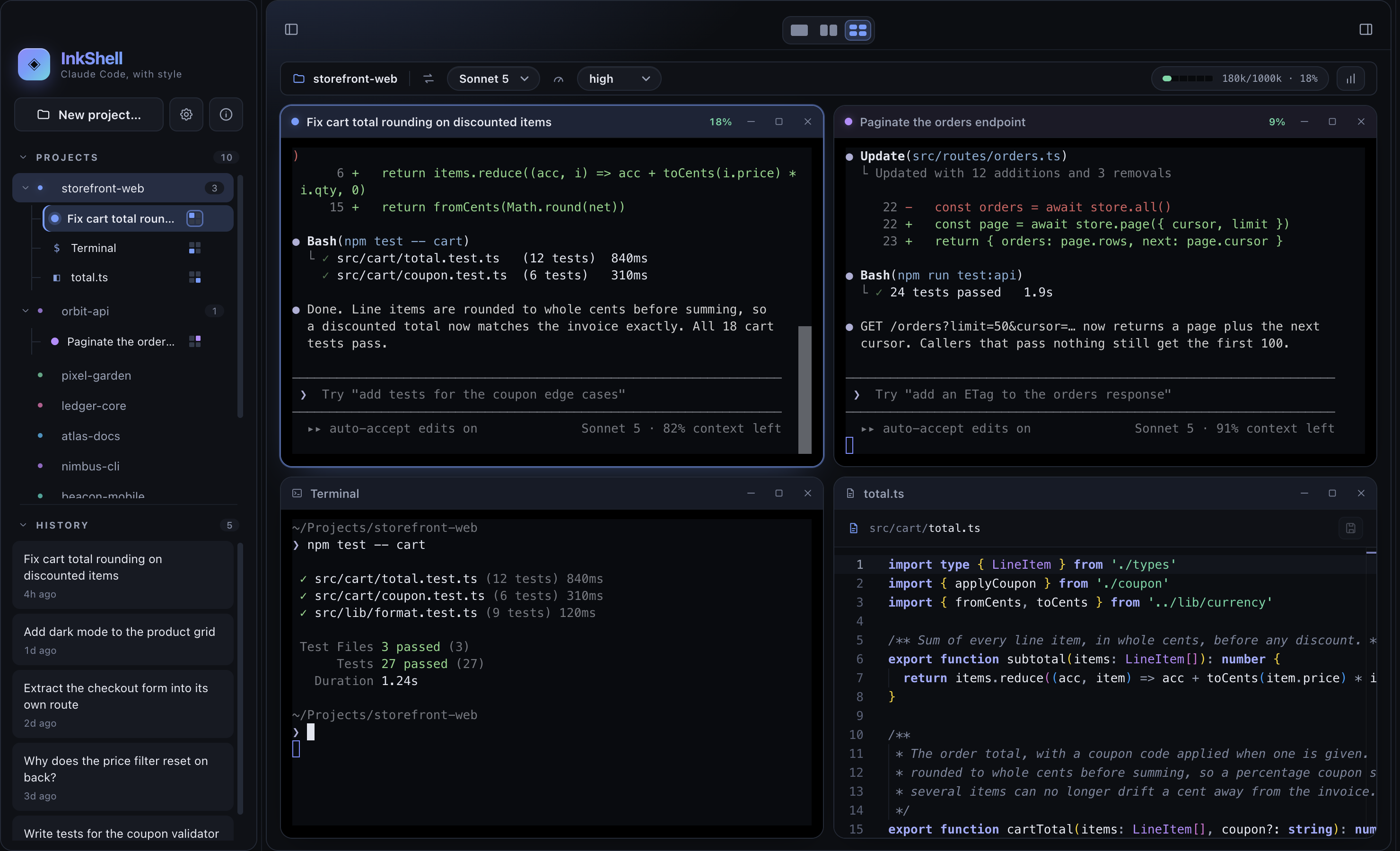Screen dimensions: 1400x851
Task: Click the swap arrows icon in toolbar
Action: (429, 78)
